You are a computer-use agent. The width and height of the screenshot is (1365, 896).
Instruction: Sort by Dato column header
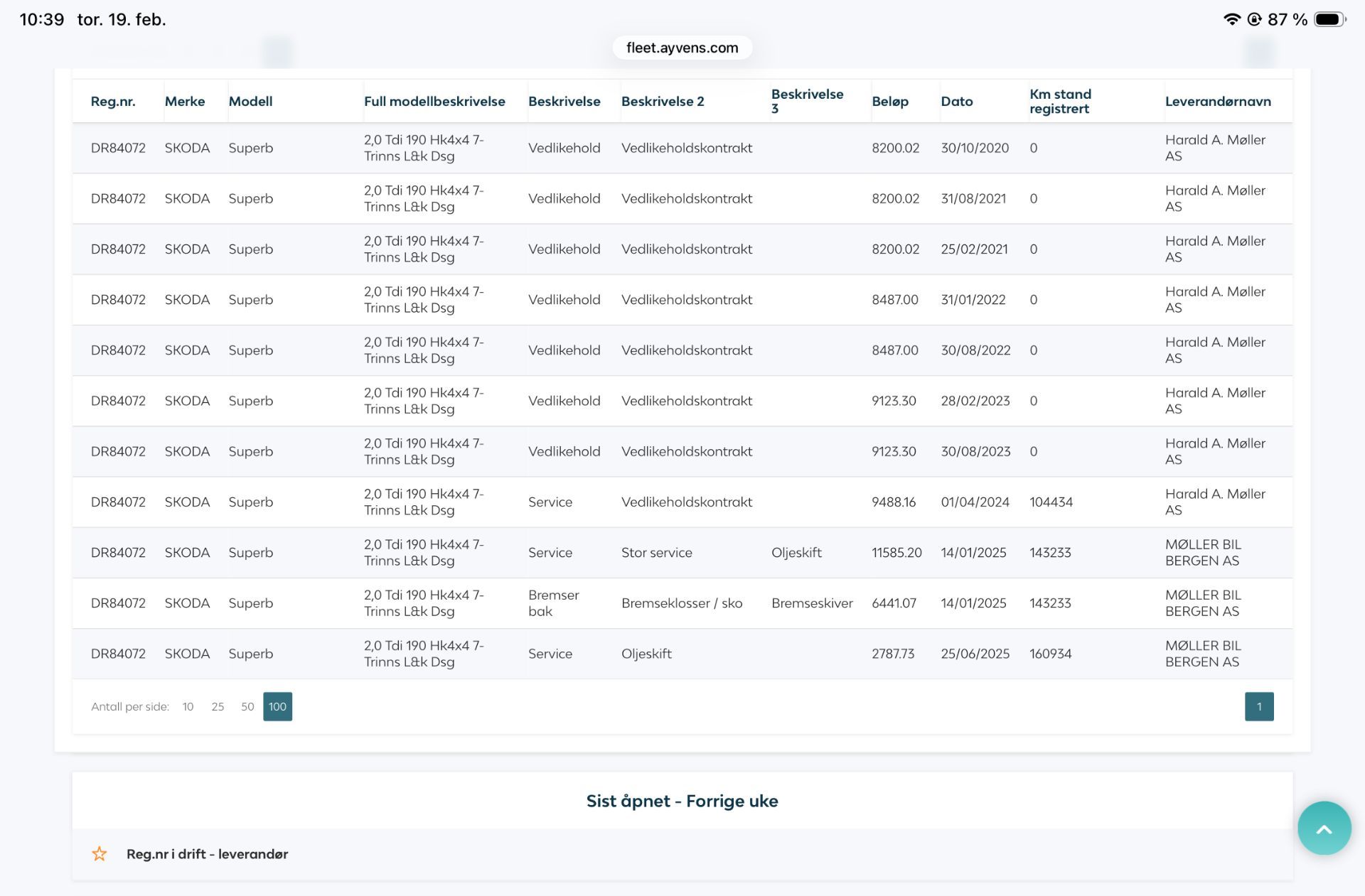[956, 102]
